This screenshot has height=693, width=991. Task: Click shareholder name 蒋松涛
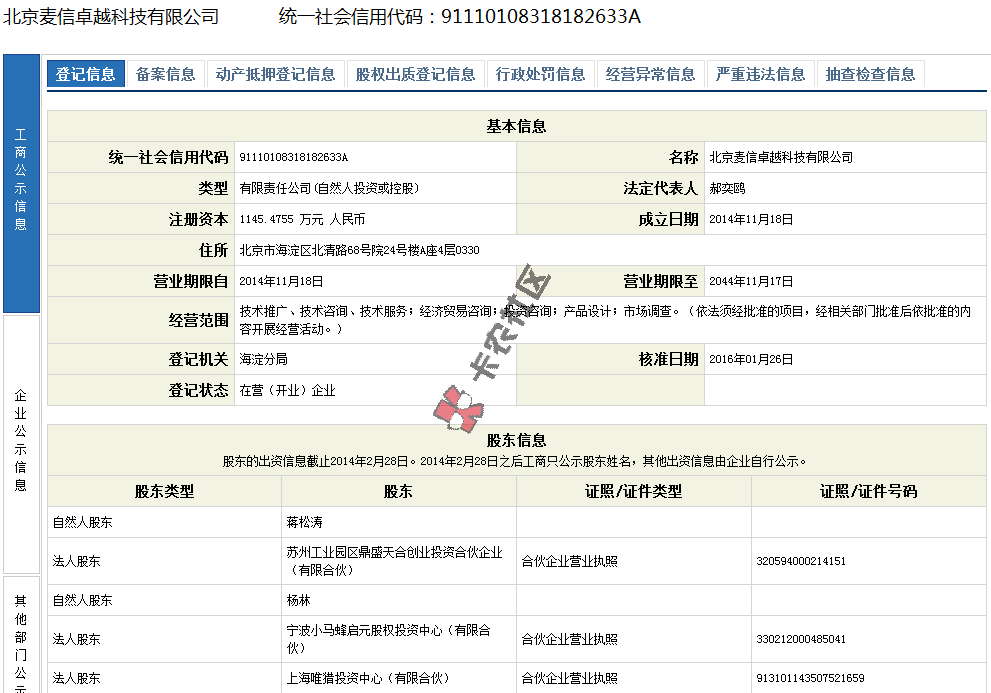pyautogui.click(x=305, y=522)
